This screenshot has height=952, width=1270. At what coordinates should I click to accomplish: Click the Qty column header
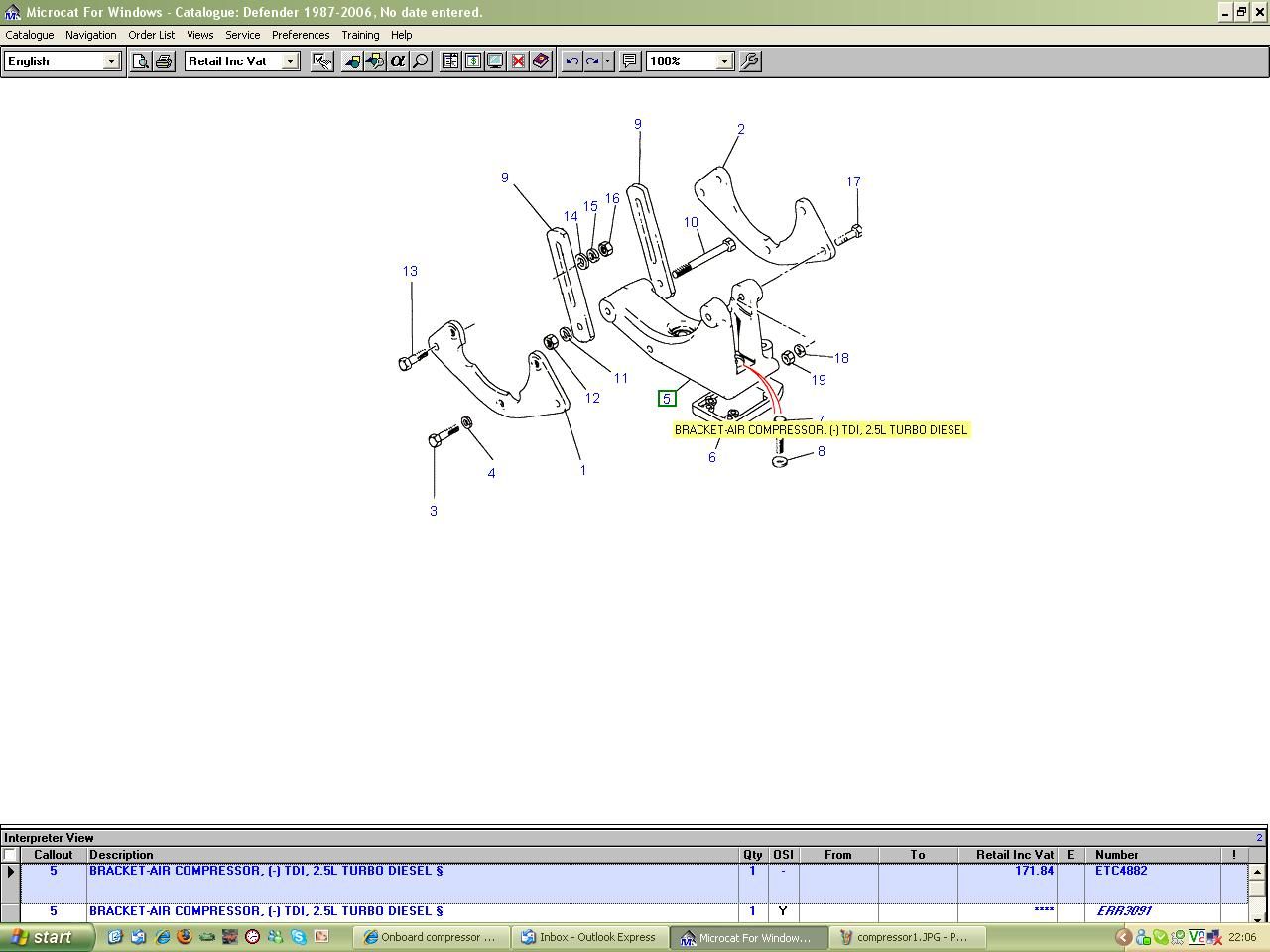click(753, 855)
